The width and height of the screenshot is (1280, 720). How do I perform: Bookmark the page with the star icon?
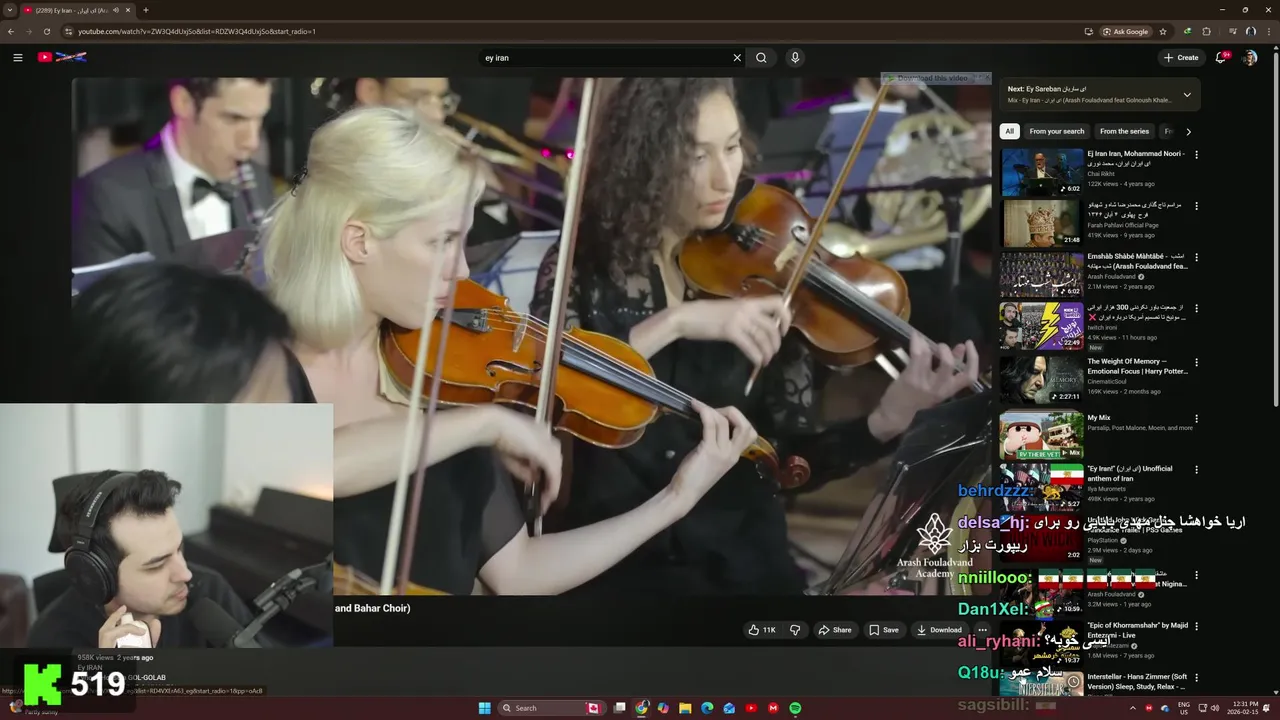pyautogui.click(x=1163, y=31)
